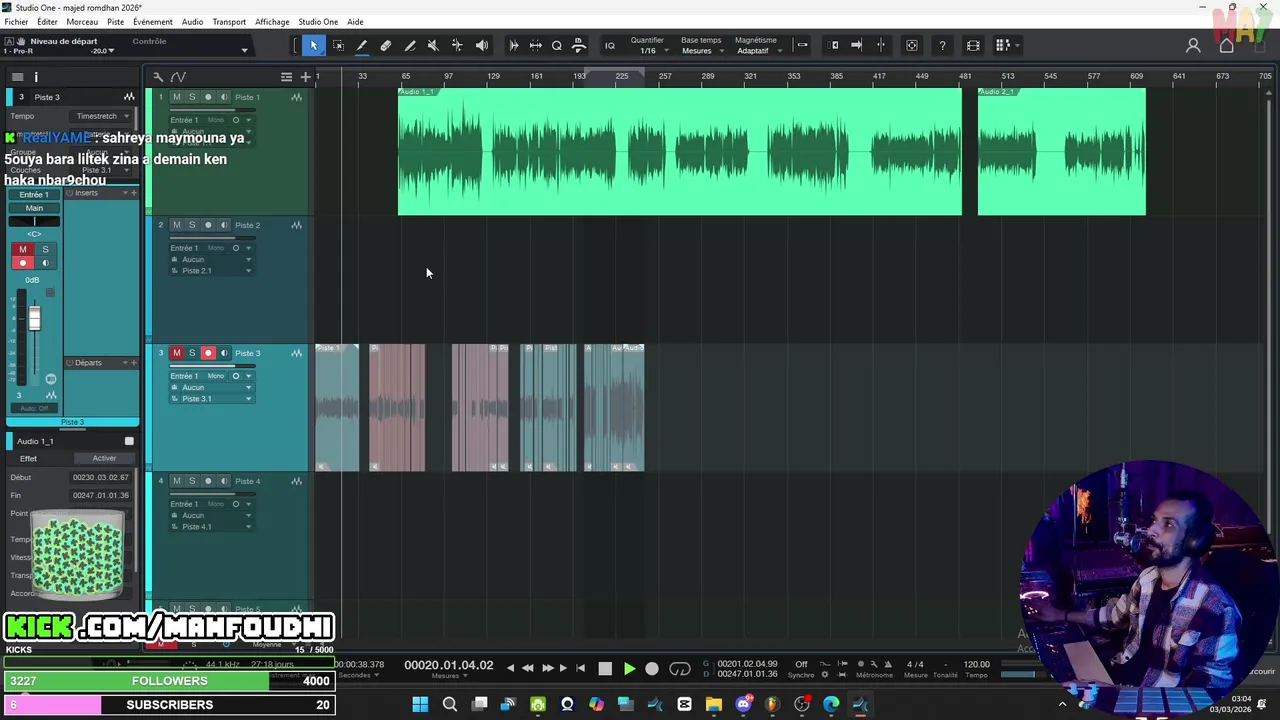Toggle inspector channel Solo button
Viewport: 1280px width, 720px height.
(x=45, y=249)
